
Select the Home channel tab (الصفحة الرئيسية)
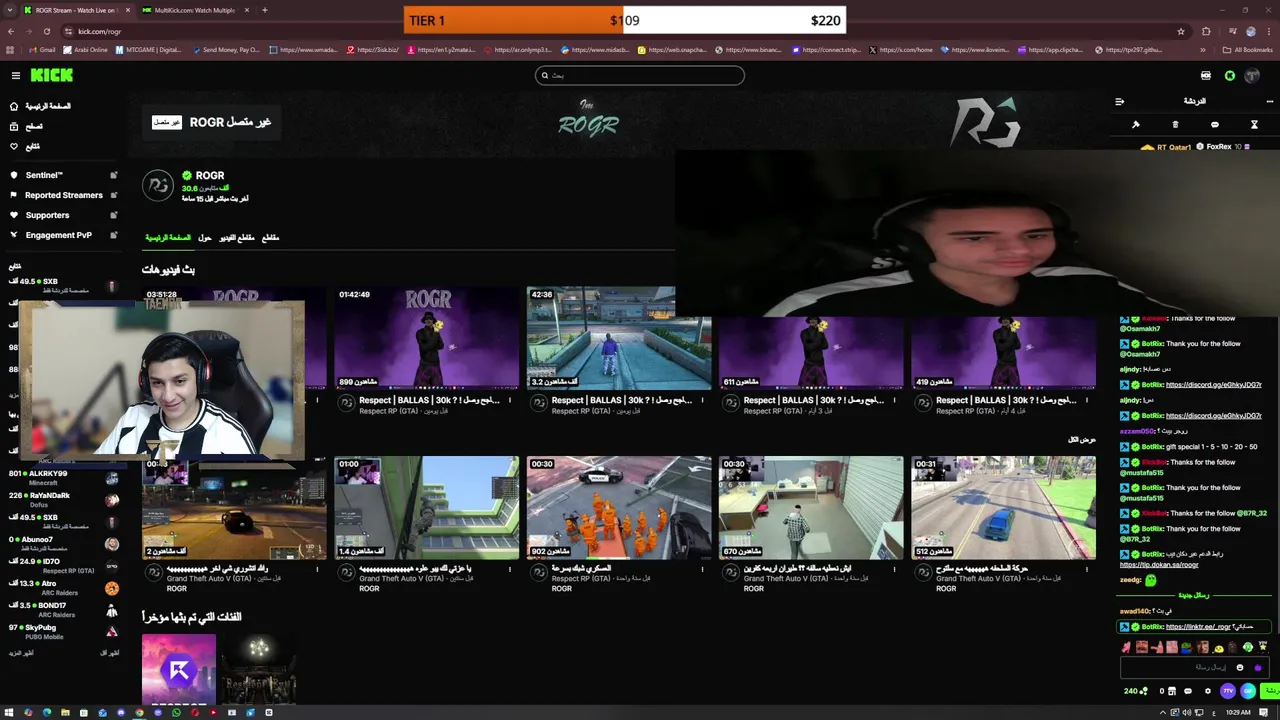coord(168,238)
